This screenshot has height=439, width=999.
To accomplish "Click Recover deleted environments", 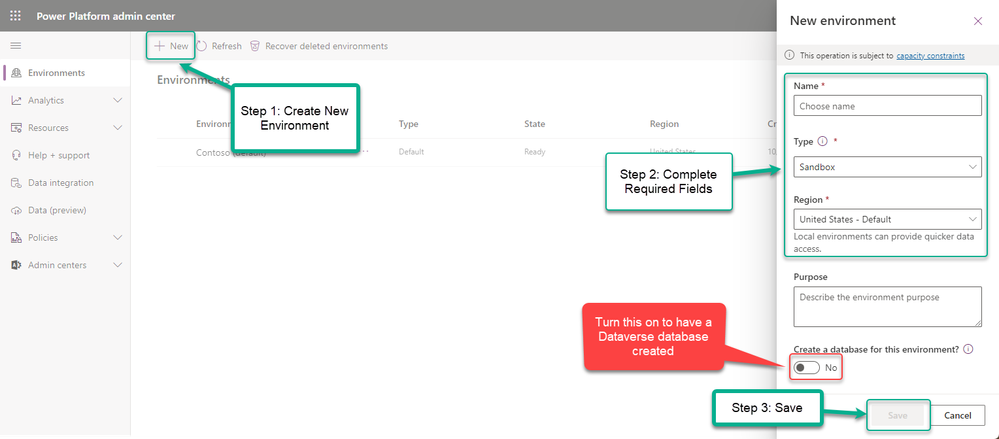I will (x=319, y=46).
